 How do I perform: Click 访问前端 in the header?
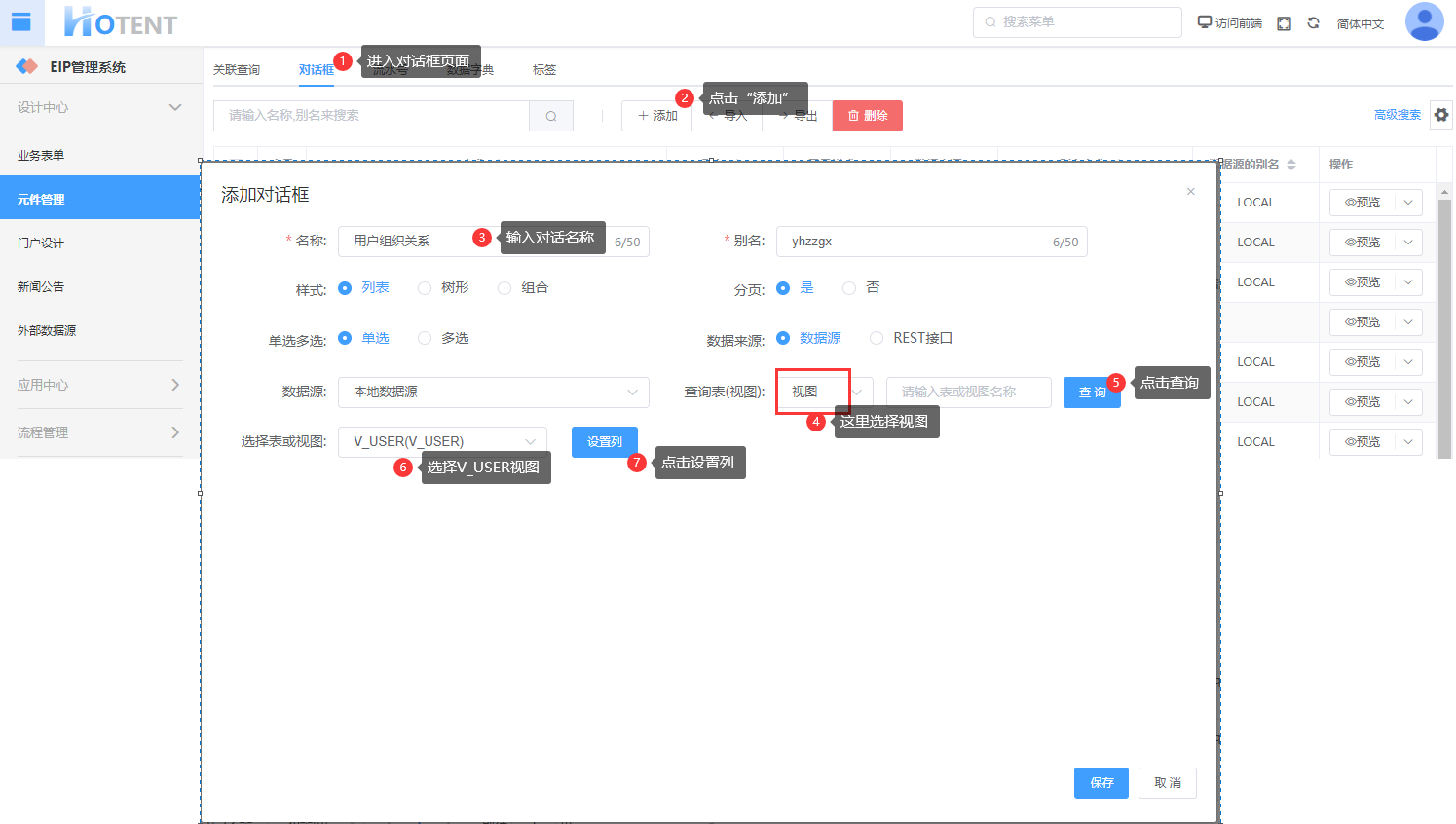click(1230, 22)
